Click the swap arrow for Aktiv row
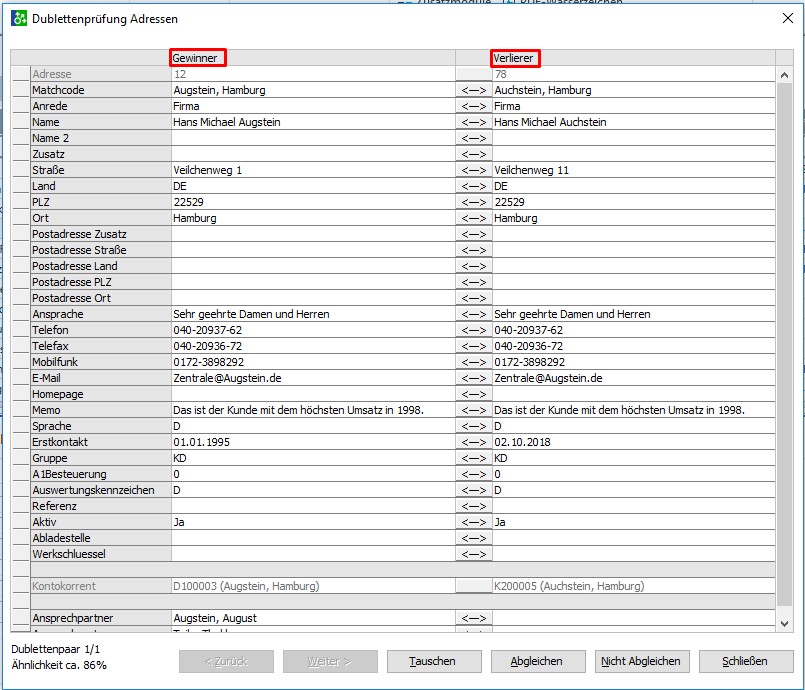This screenshot has width=805, height=690. [473, 522]
